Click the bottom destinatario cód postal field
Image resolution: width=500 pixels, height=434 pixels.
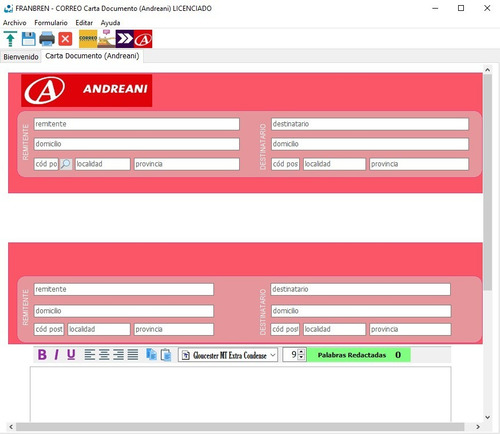[x=285, y=329]
